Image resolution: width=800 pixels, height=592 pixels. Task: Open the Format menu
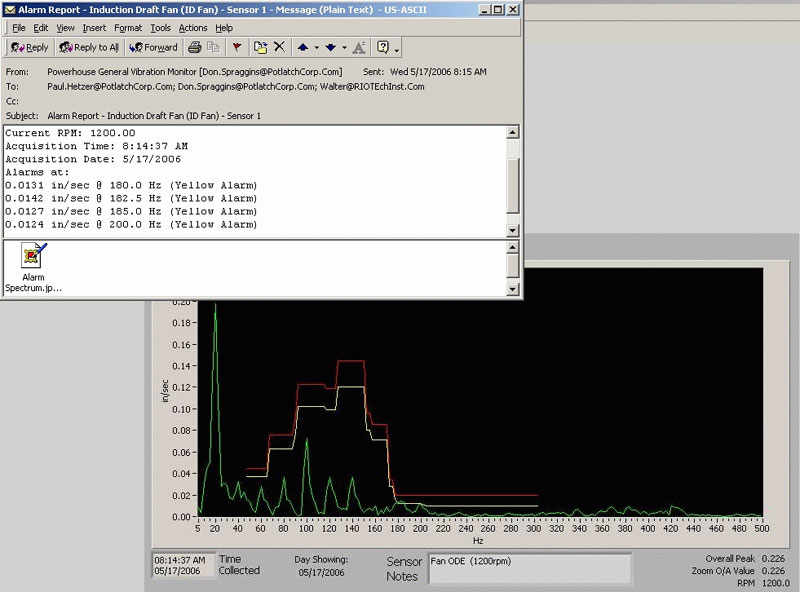pos(128,28)
